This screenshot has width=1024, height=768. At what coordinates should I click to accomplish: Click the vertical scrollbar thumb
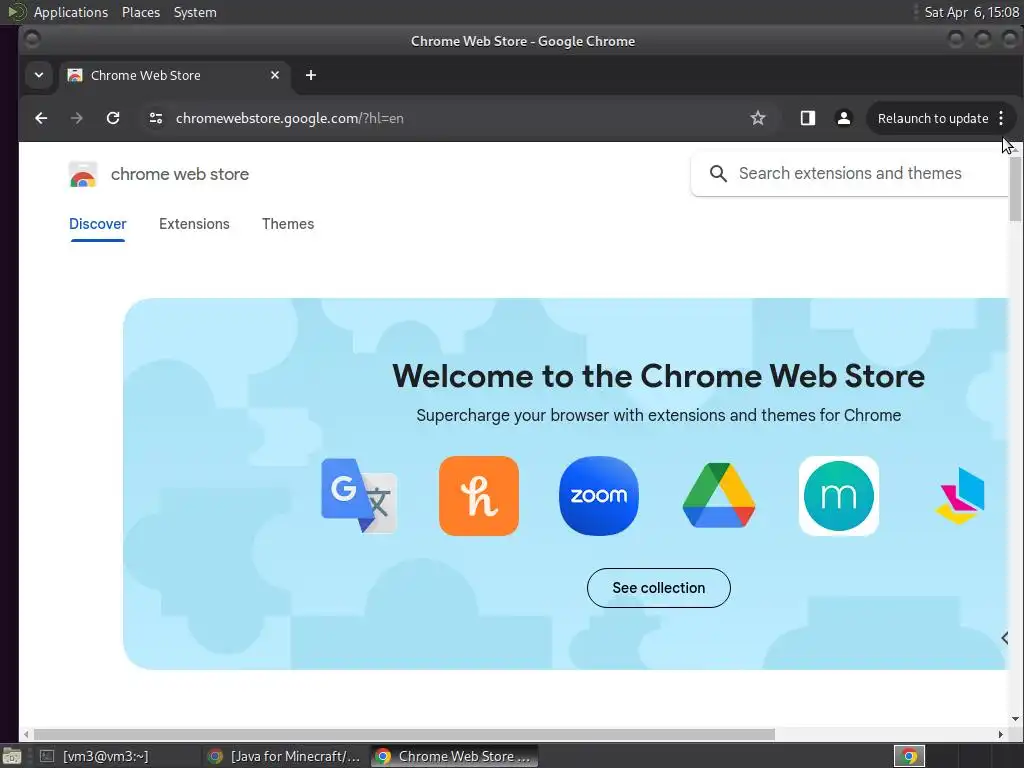click(x=1015, y=189)
